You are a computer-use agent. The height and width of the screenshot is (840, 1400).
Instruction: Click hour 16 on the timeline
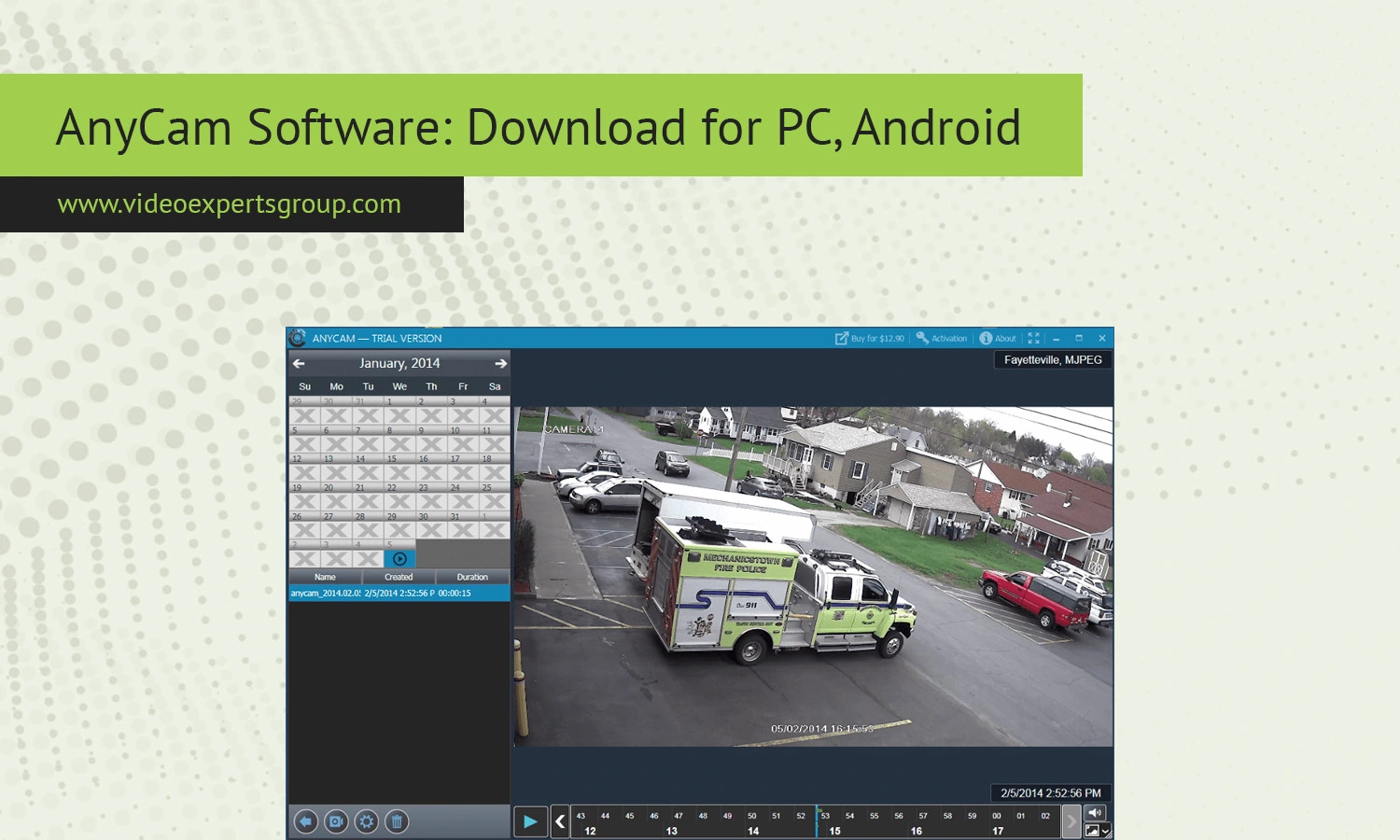pyautogui.click(x=917, y=831)
